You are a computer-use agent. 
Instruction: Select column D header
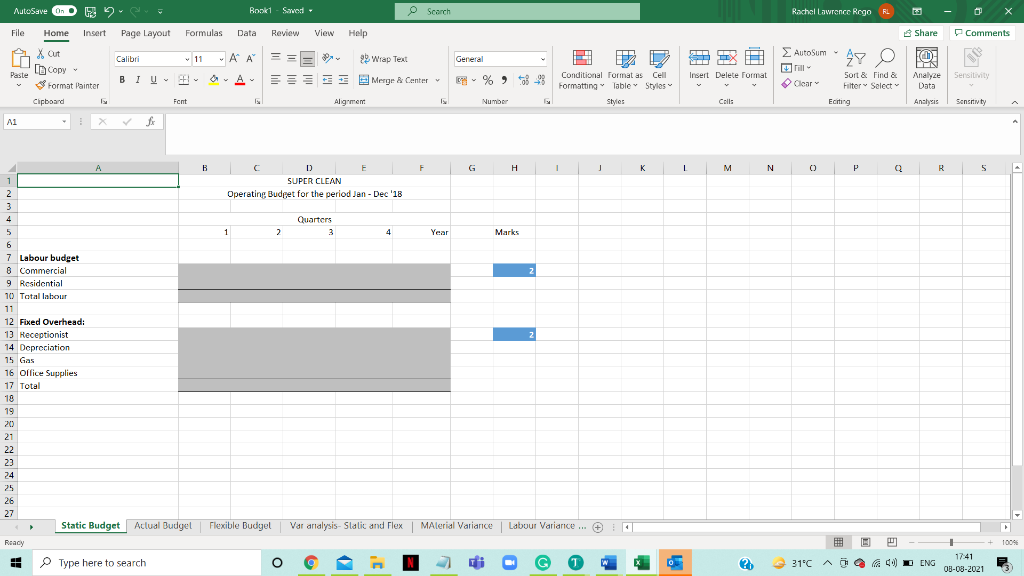pyautogui.click(x=309, y=168)
